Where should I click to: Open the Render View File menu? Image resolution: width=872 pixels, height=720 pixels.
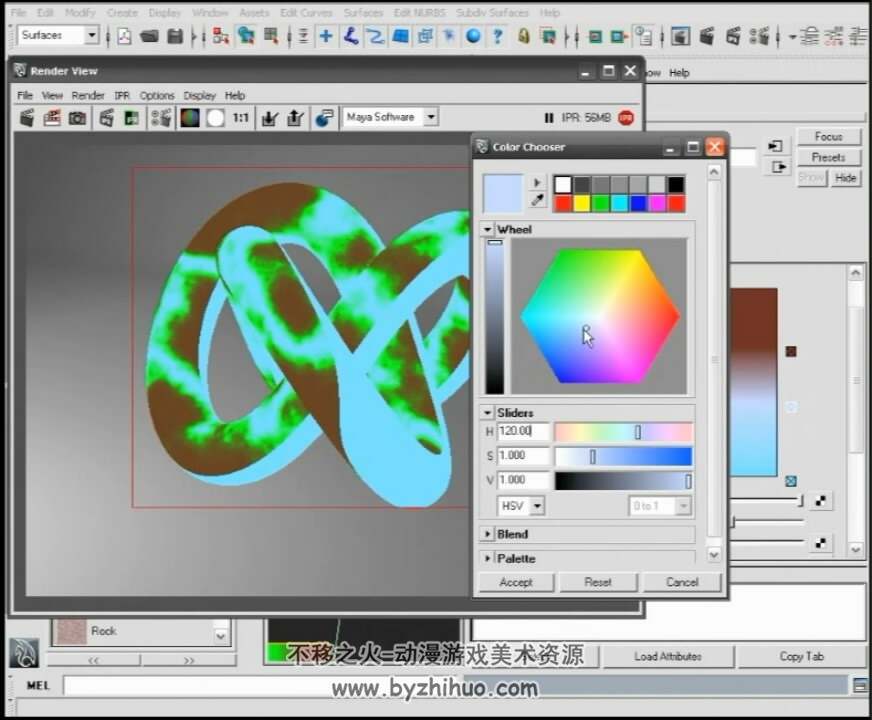coord(25,96)
